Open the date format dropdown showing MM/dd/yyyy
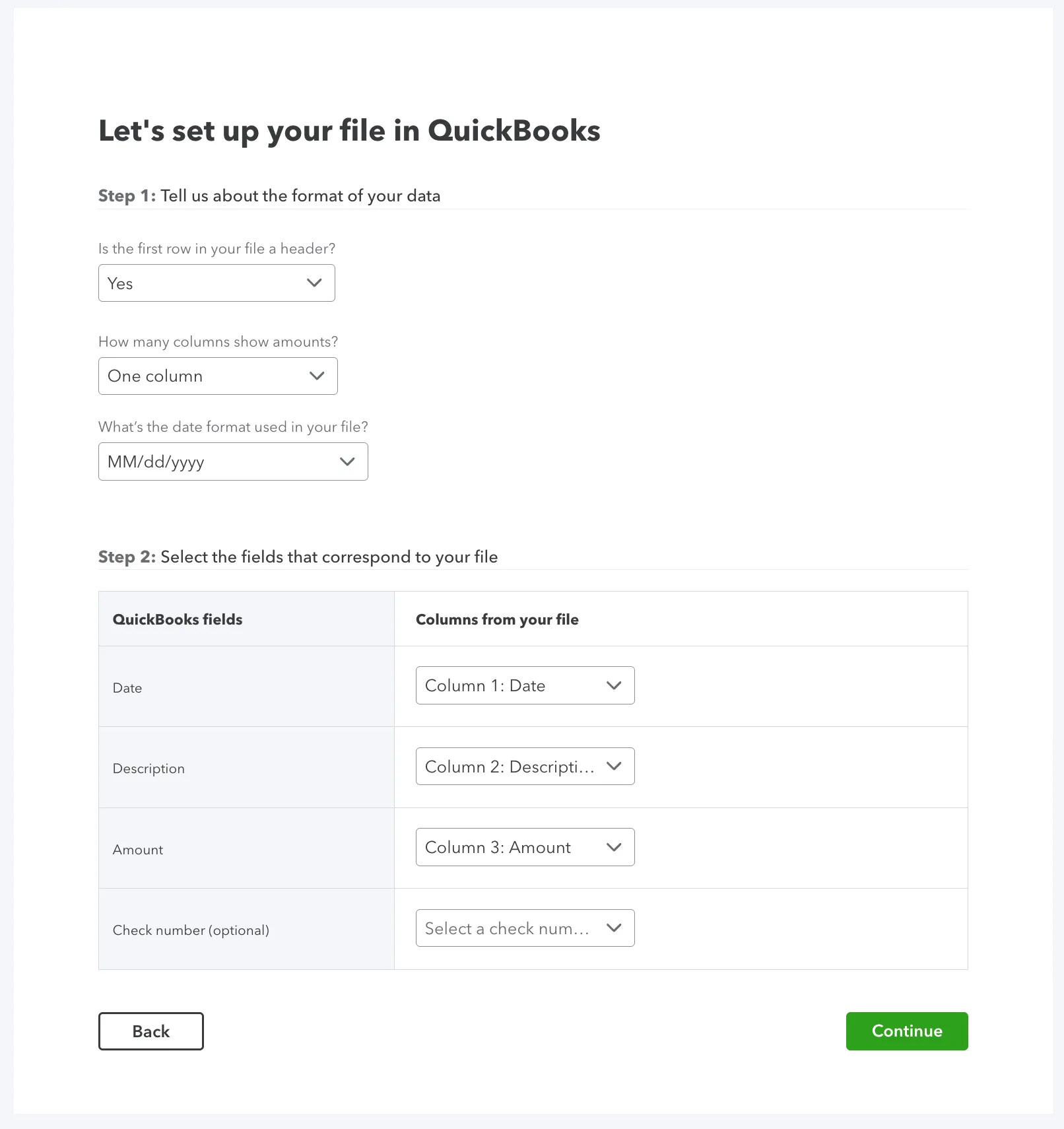Viewport: 1064px width, 1129px height. [233, 462]
